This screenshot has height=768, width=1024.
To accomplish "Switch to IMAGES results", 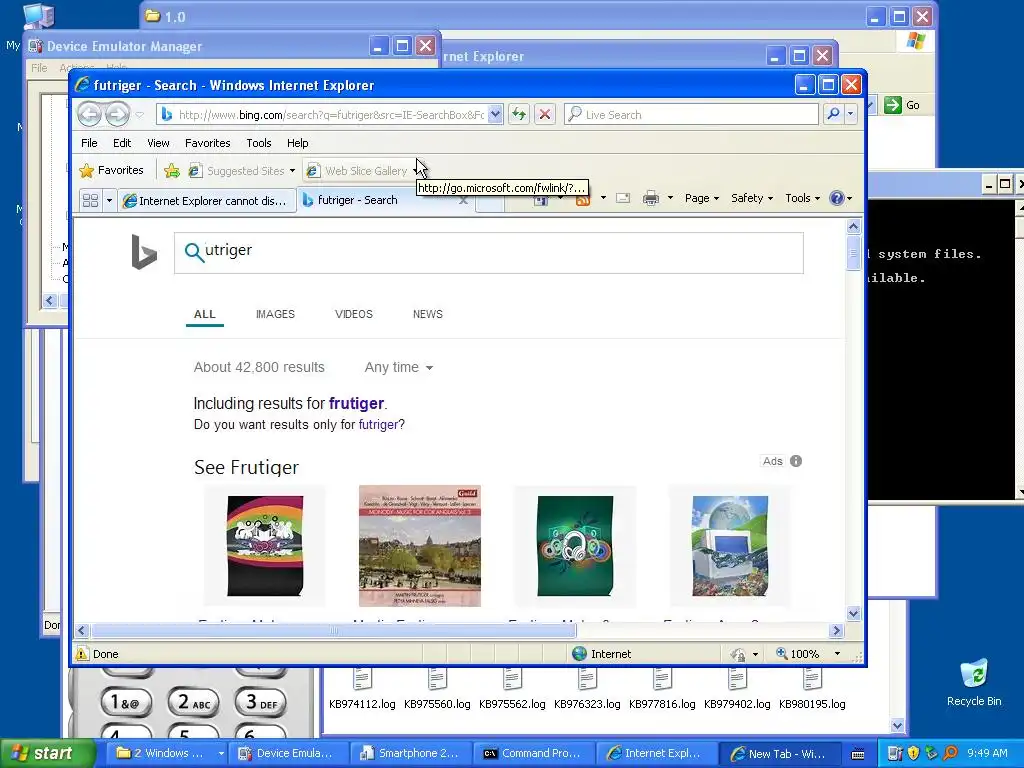I will (275, 314).
